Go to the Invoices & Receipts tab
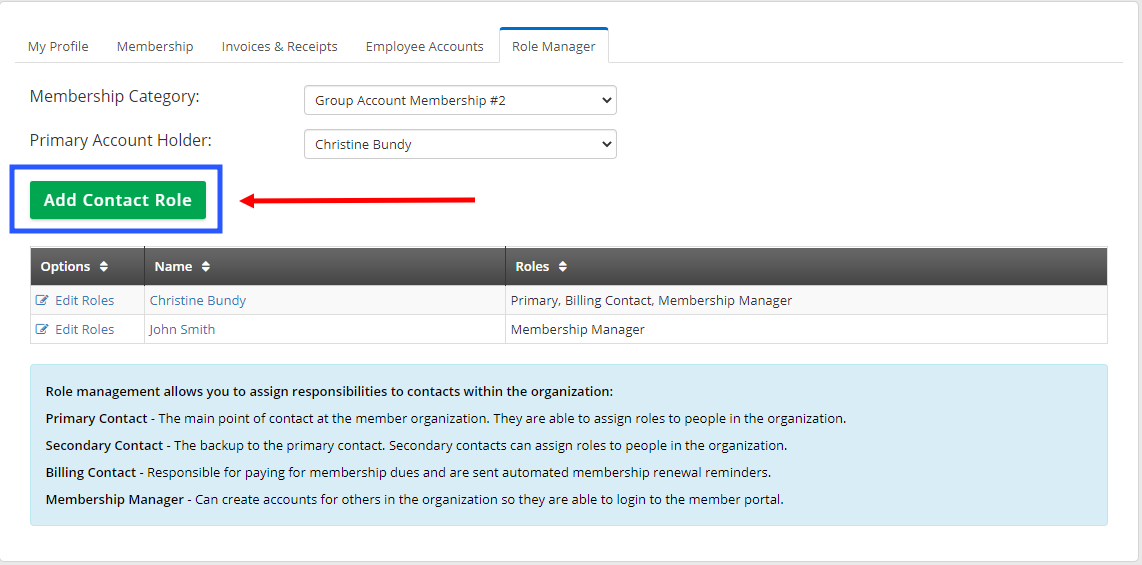The image size is (1142, 565). point(280,46)
